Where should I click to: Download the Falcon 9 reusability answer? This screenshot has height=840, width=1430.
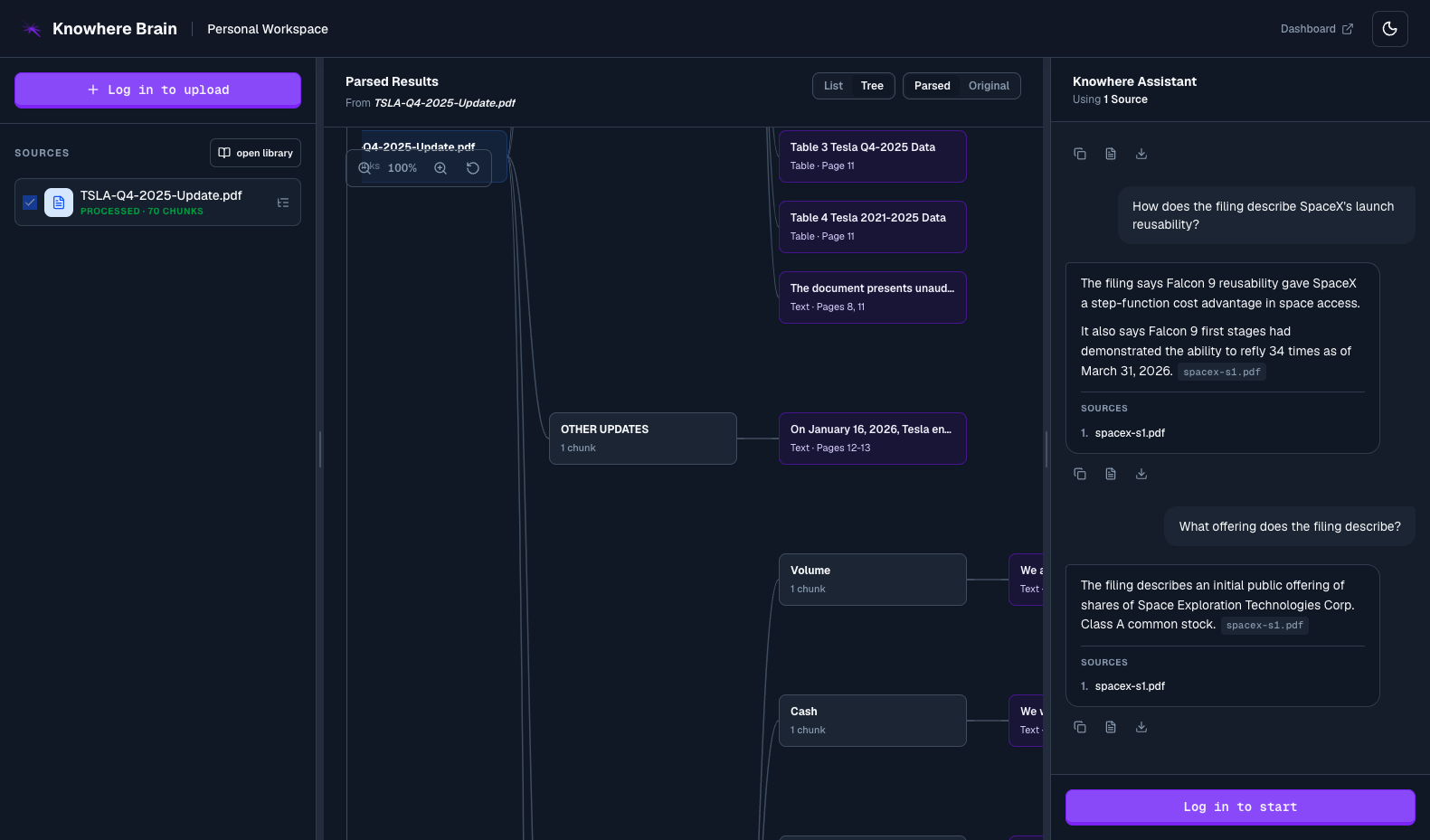pos(1141,474)
